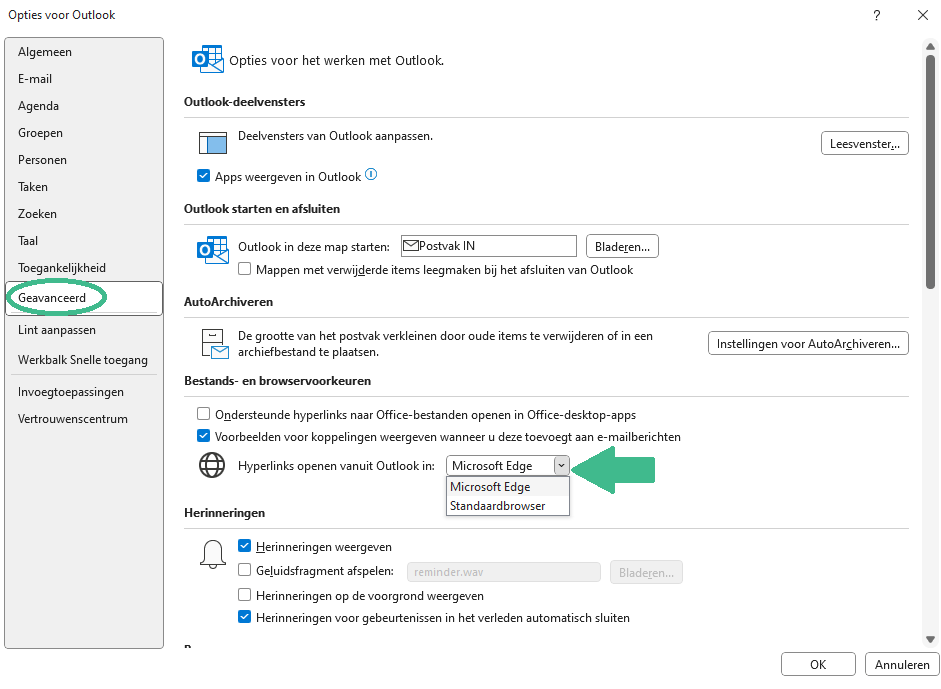
Task: Click the globe icon beside Hyperlinks openen
Action: [212, 465]
